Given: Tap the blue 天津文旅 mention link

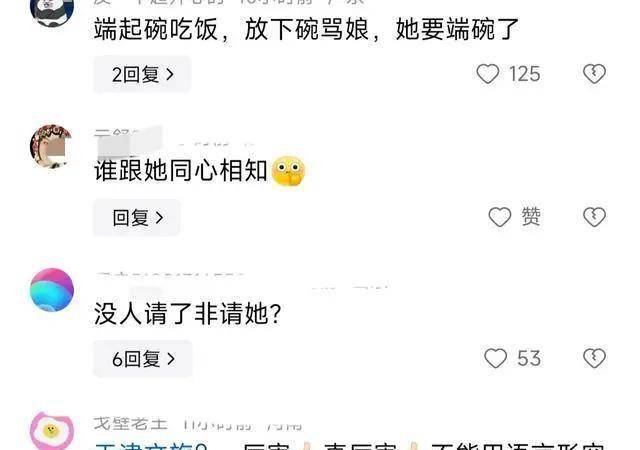Looking at the screenshot, I should pos(151,446).
